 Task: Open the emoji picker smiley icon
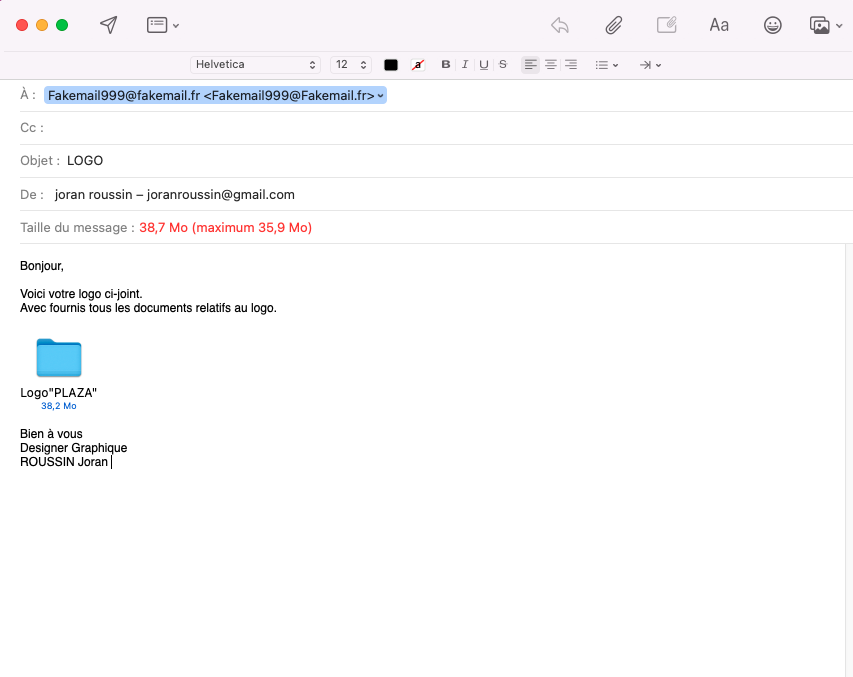[773, 25]
